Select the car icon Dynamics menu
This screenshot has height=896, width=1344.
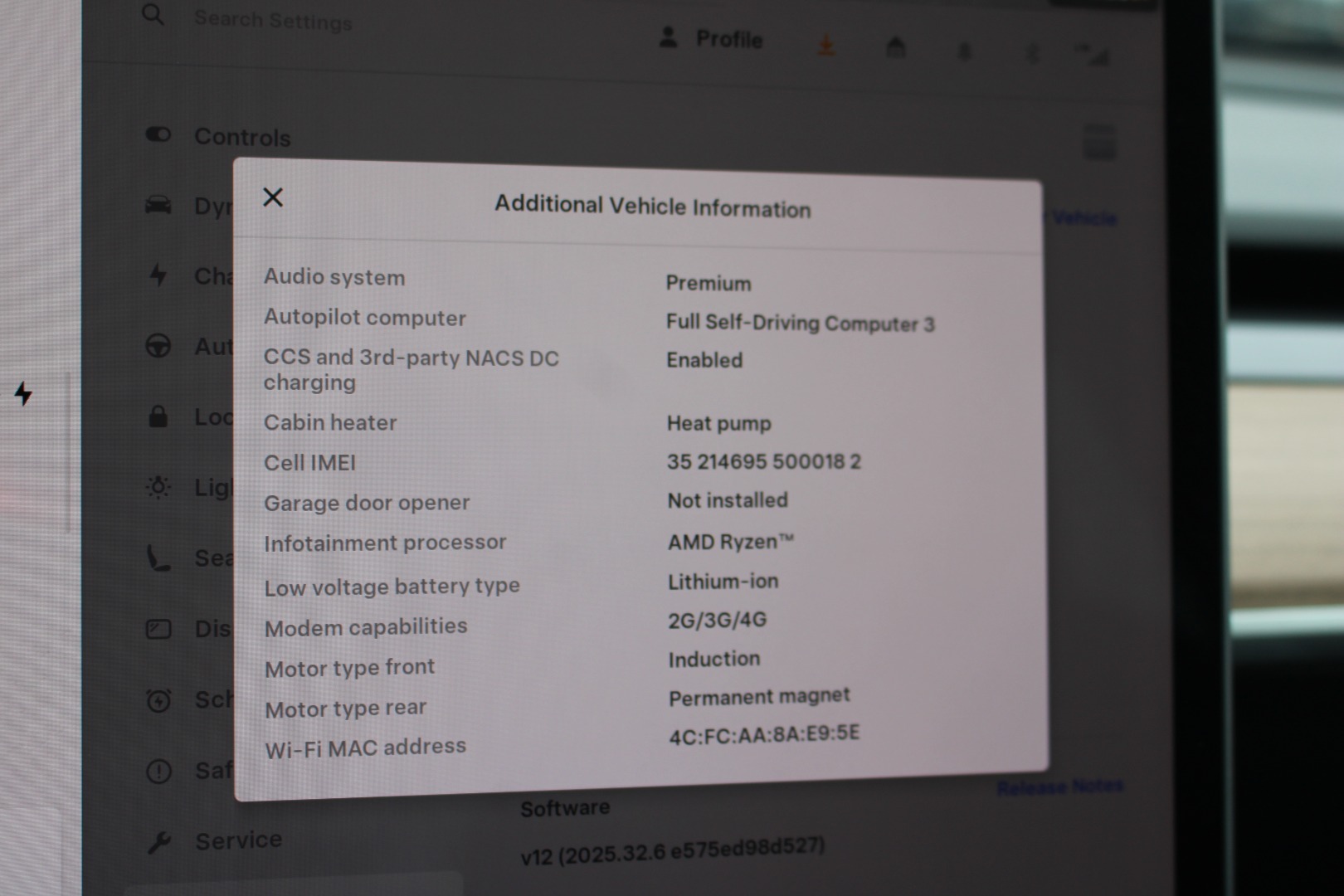click(158, 205)
